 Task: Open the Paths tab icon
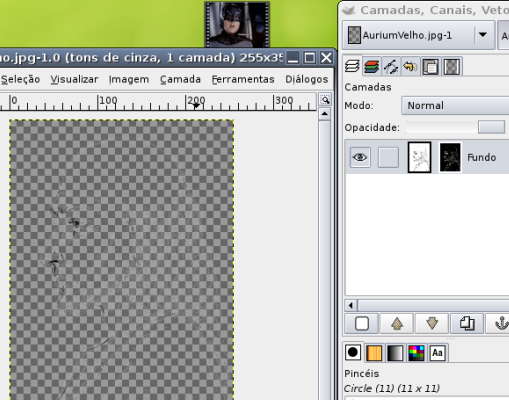(x=391, y=66)
